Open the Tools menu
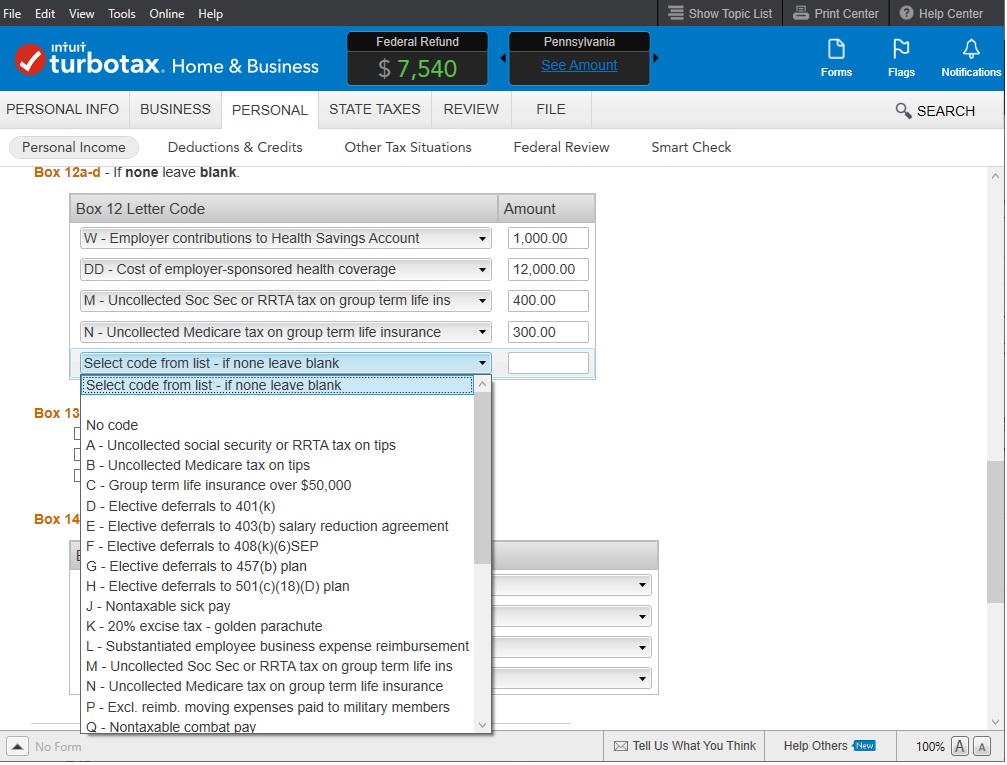Screen dimensions: 1007x765 [x=121, y=14]
